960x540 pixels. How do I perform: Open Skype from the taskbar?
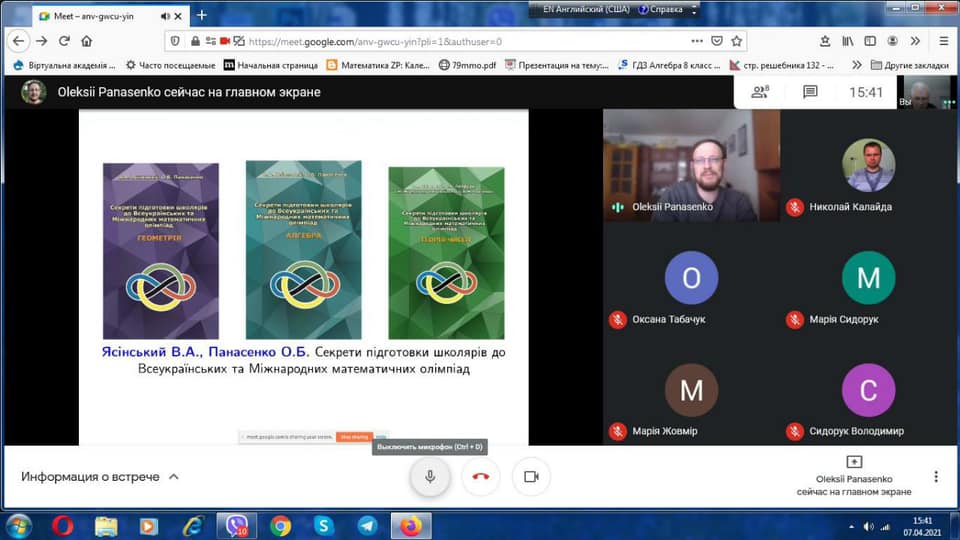(x=324, y=526)
